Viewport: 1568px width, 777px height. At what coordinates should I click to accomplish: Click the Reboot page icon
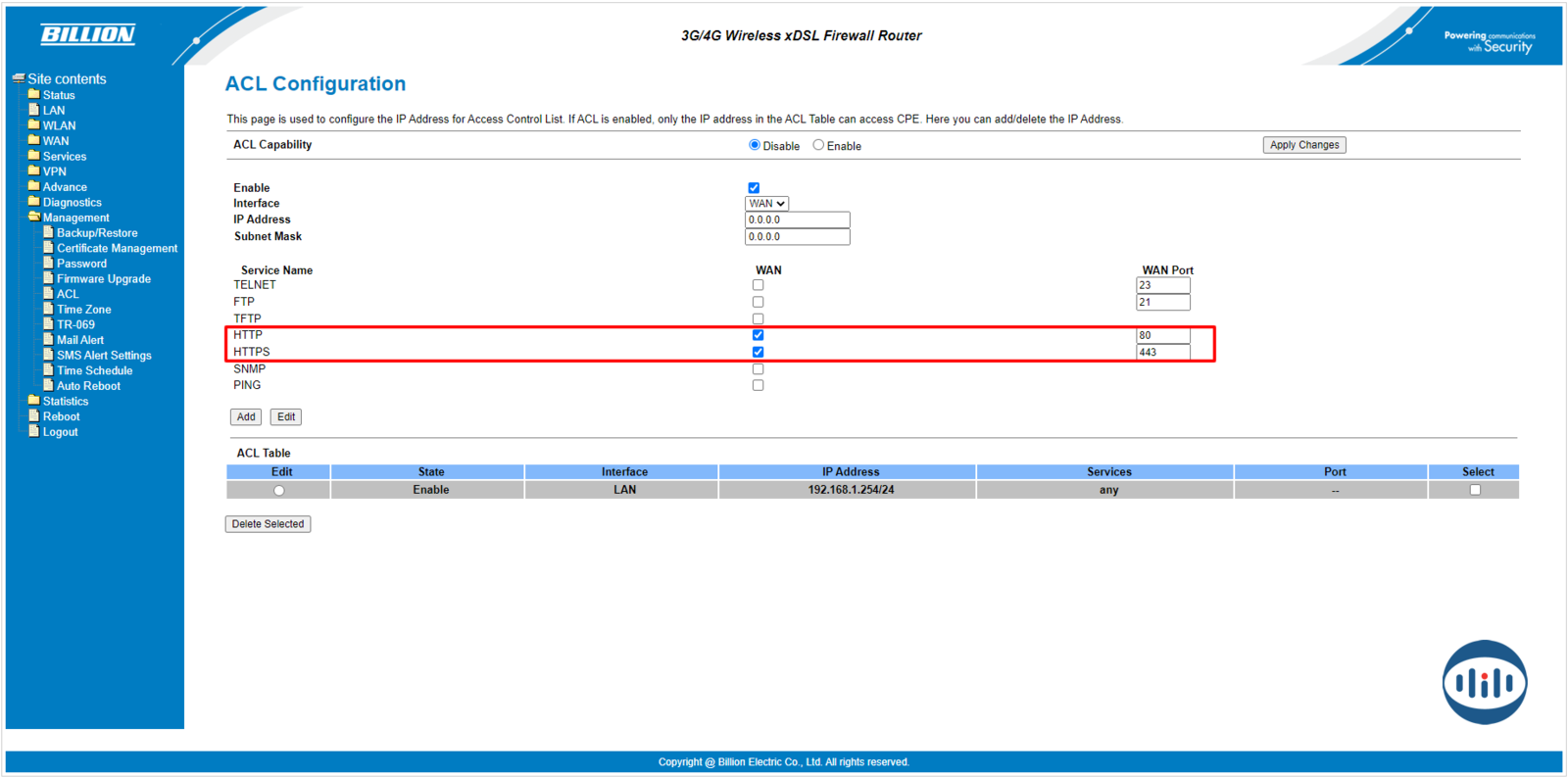pyautogui.click(x=34, y=416)
